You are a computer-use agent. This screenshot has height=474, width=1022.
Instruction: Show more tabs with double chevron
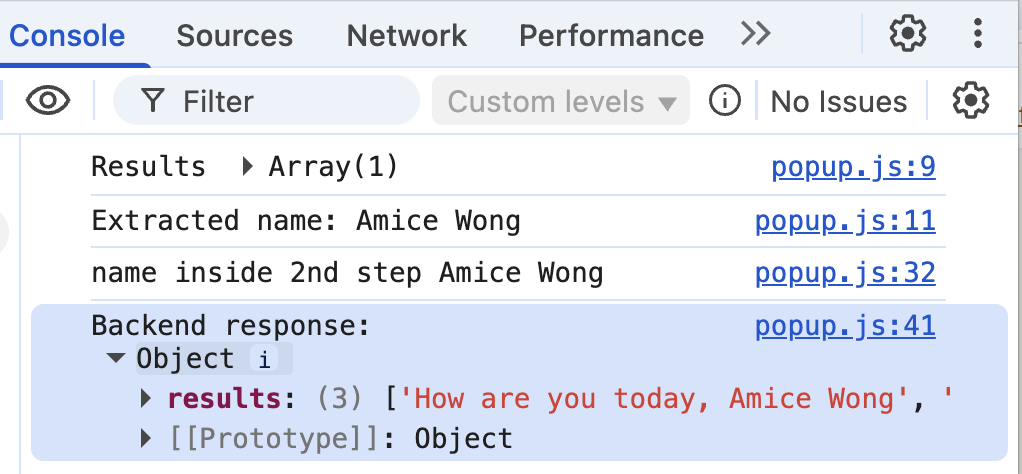[x=756, y=35]
